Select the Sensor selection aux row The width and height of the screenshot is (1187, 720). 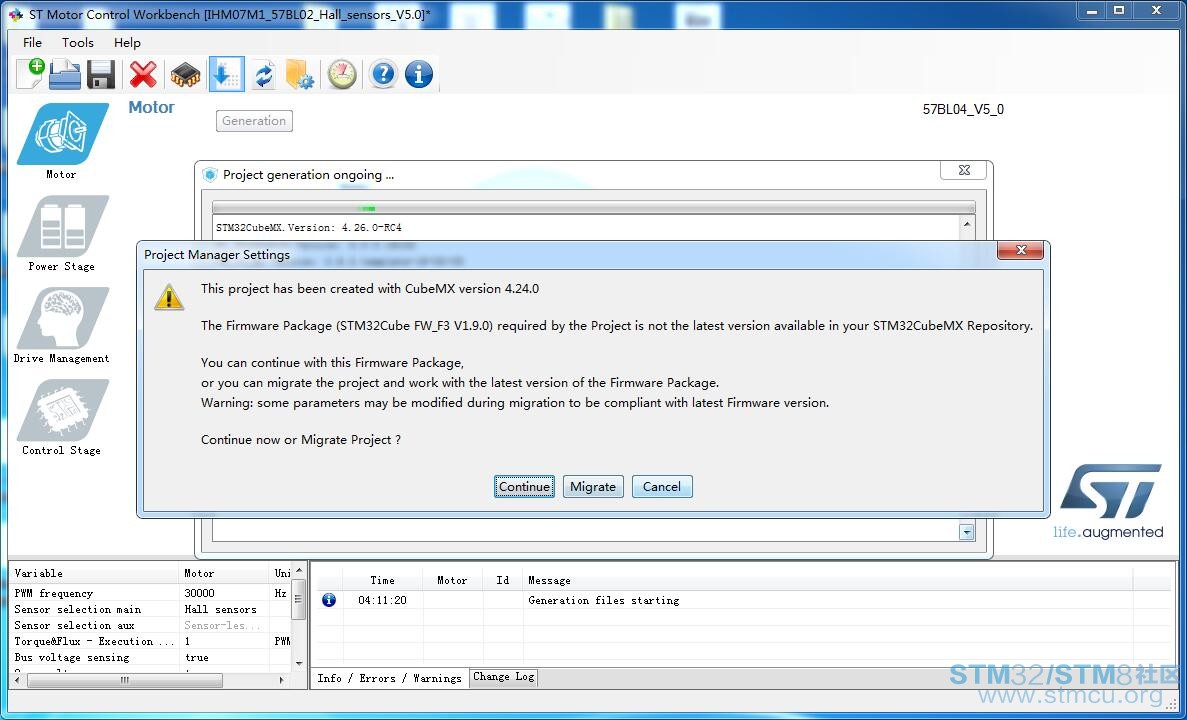[150, 625]
